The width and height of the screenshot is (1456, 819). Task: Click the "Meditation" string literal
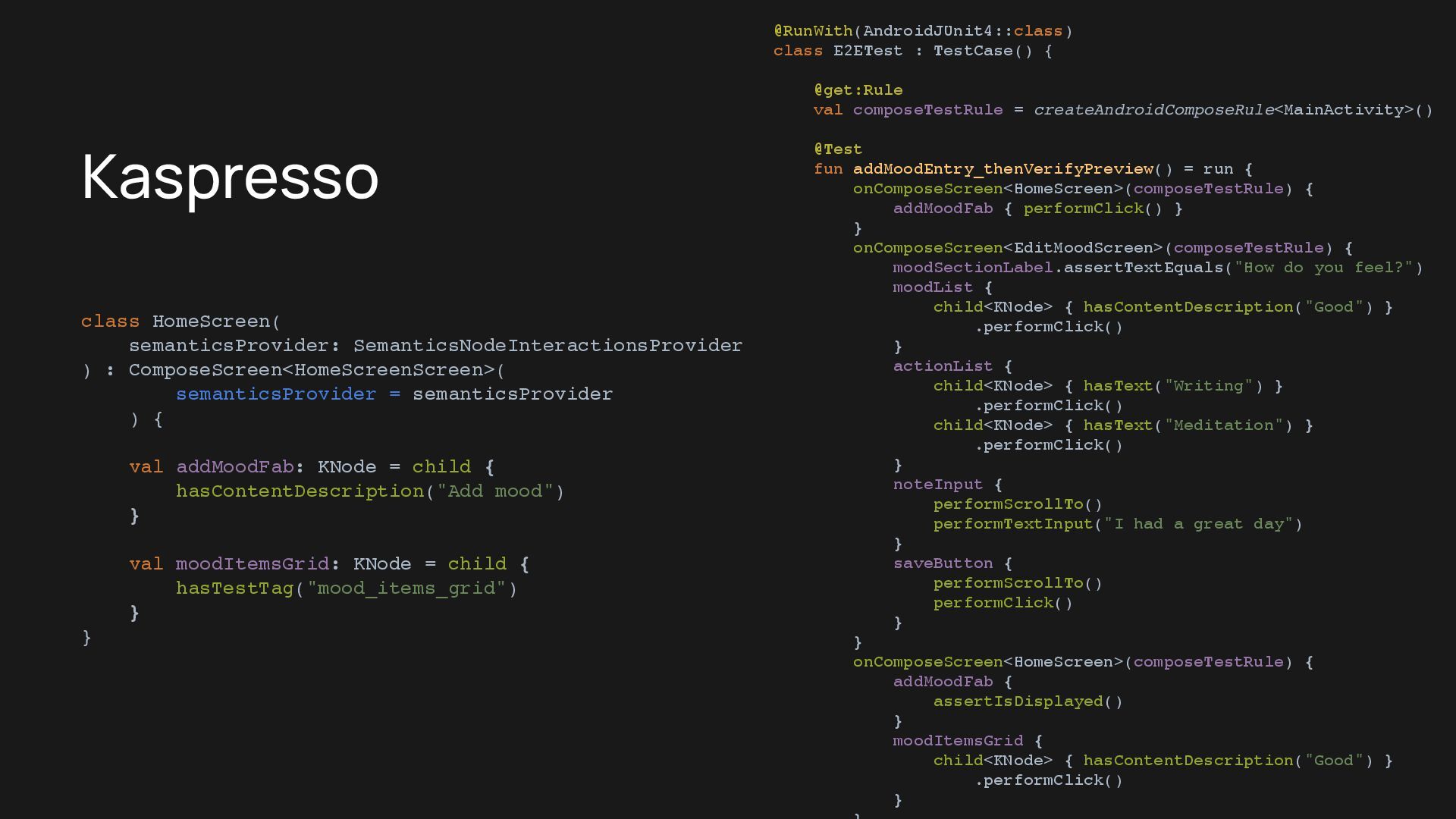[1223, 425]
